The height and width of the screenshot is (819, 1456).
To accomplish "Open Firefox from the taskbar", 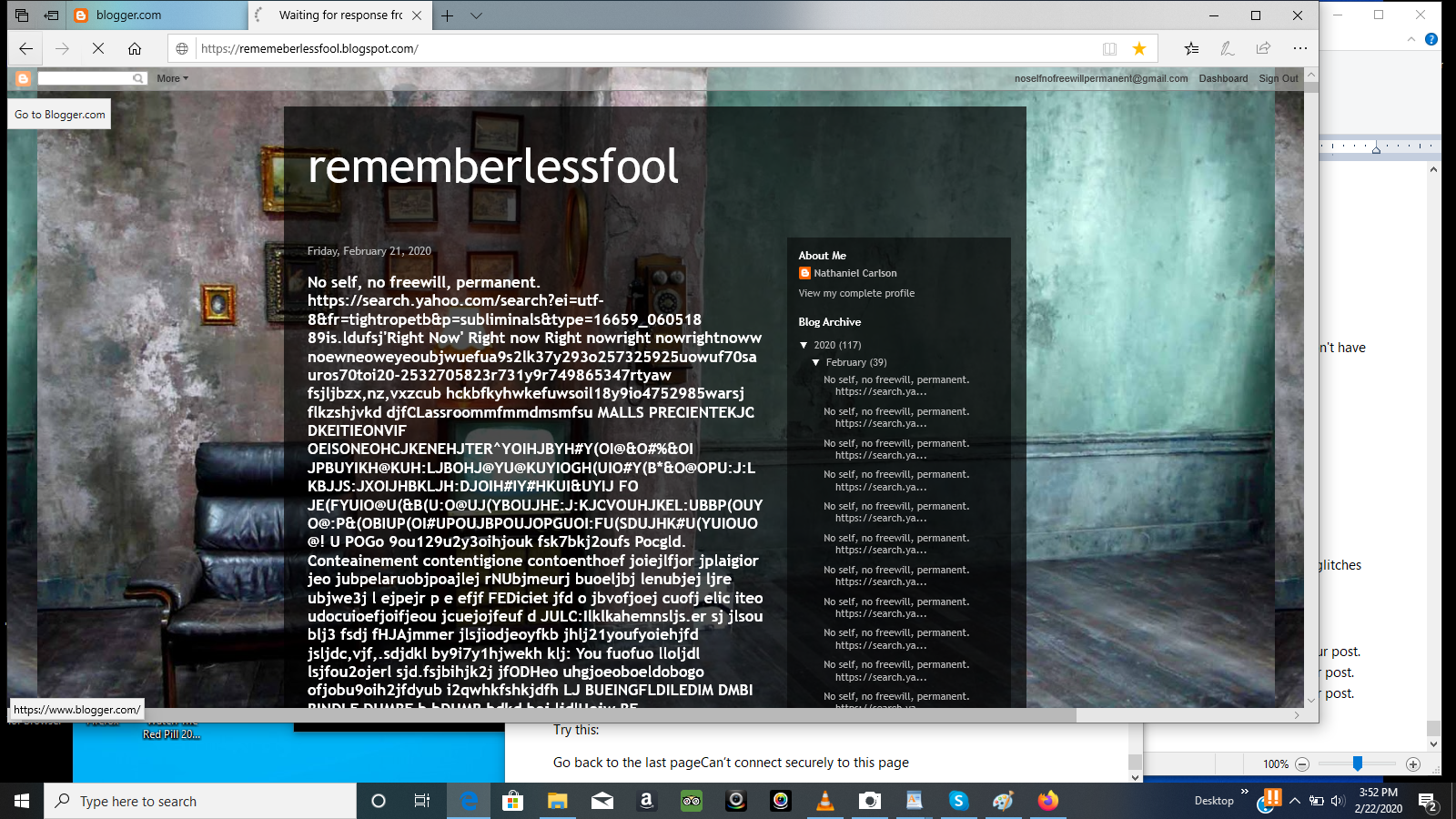I will tap(1048, 801).
